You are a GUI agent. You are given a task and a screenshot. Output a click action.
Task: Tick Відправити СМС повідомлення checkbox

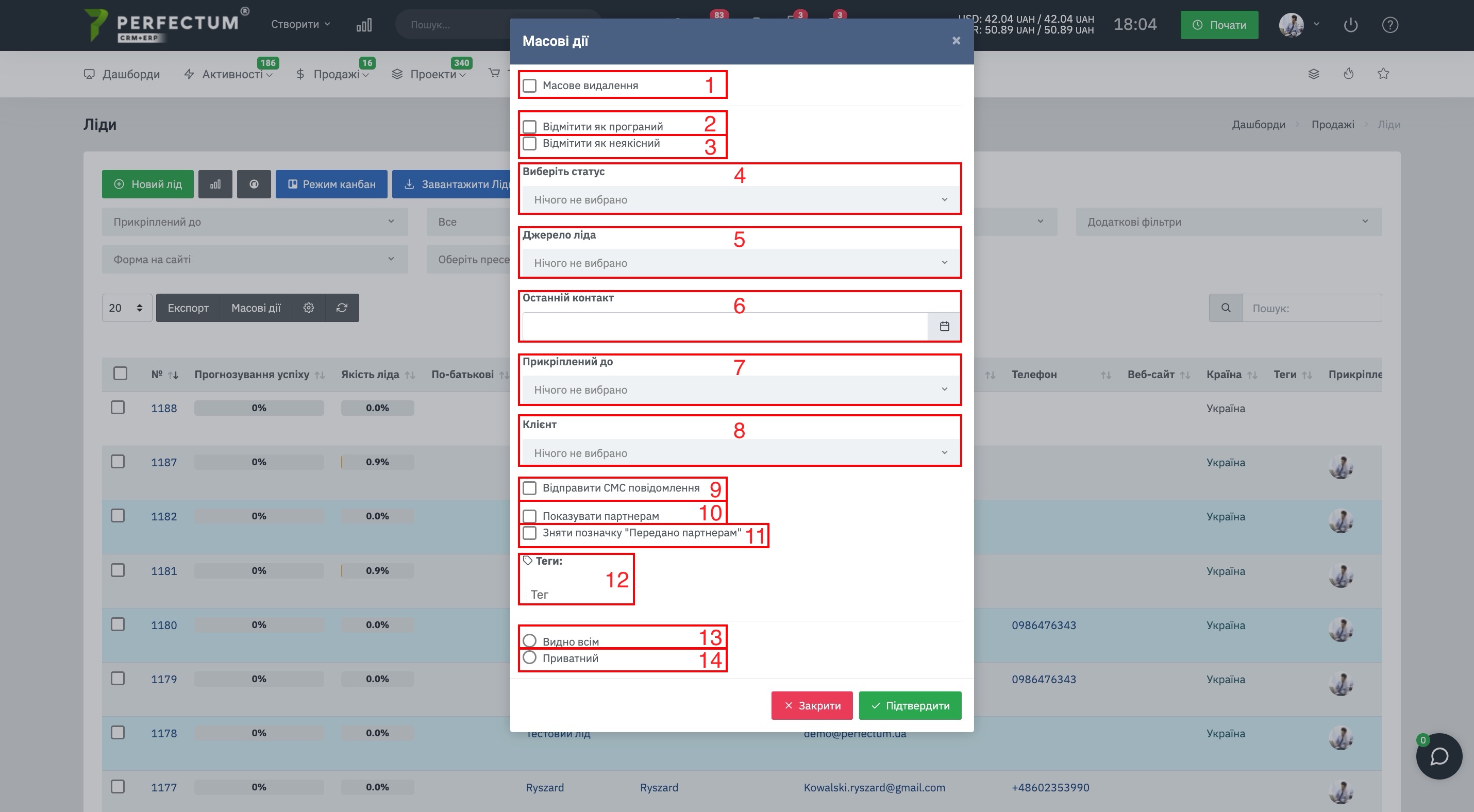[x=529, y=488]
